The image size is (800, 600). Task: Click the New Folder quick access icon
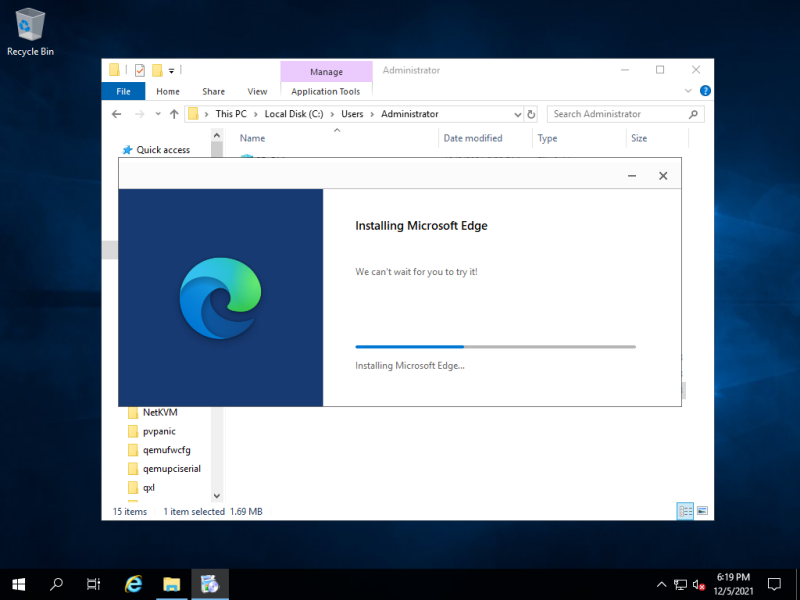click(158, 70)
